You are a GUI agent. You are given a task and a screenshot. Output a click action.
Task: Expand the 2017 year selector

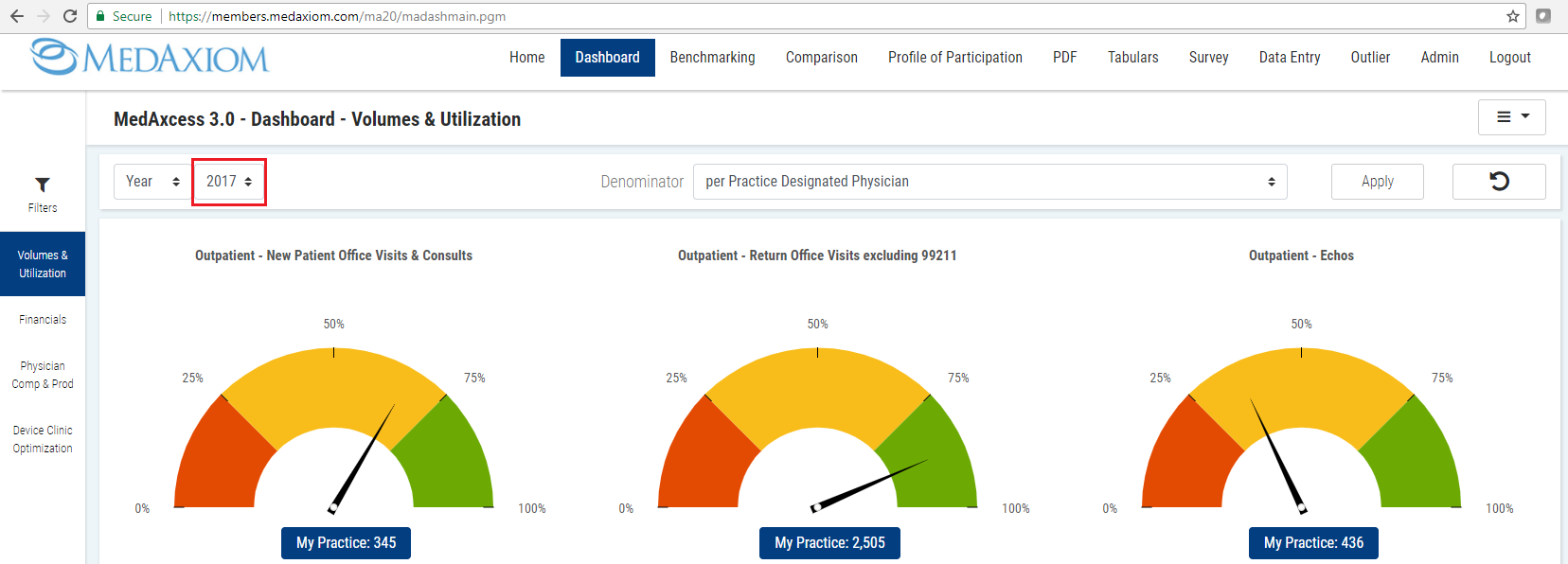coord(229,182)
